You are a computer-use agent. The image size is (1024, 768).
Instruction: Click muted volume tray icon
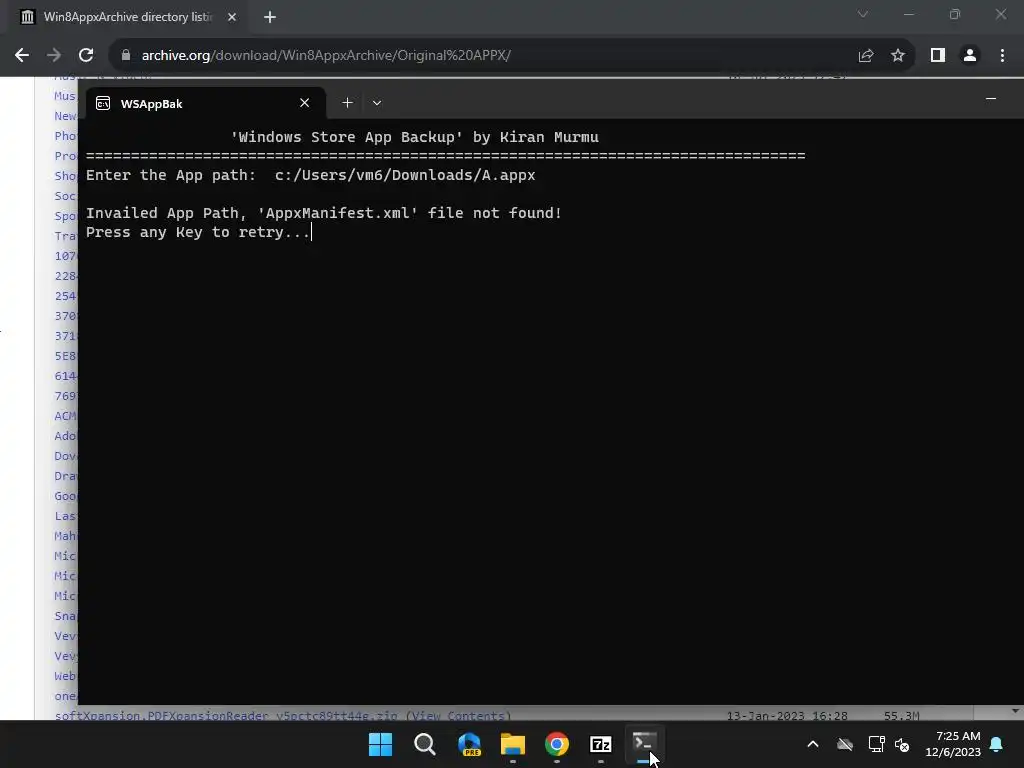coord(903,744)
